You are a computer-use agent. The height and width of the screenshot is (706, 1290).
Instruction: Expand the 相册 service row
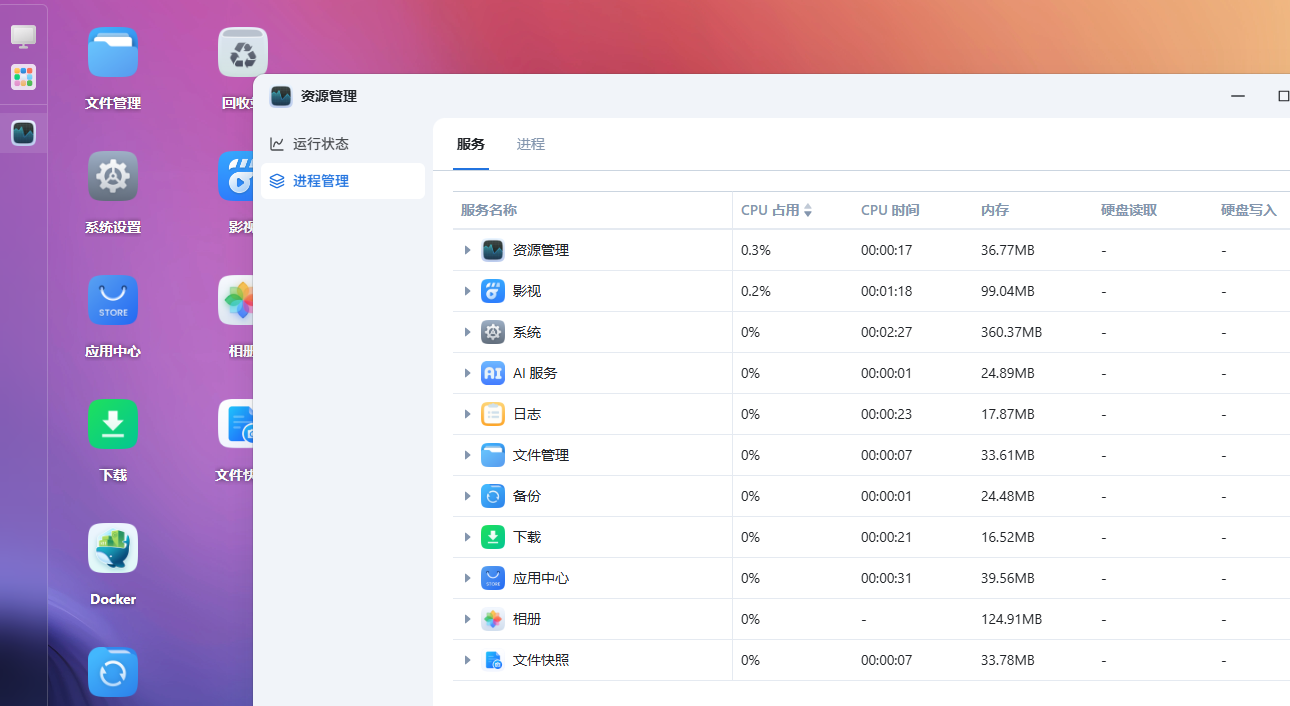pyautogui.click(x=467, y=619)
